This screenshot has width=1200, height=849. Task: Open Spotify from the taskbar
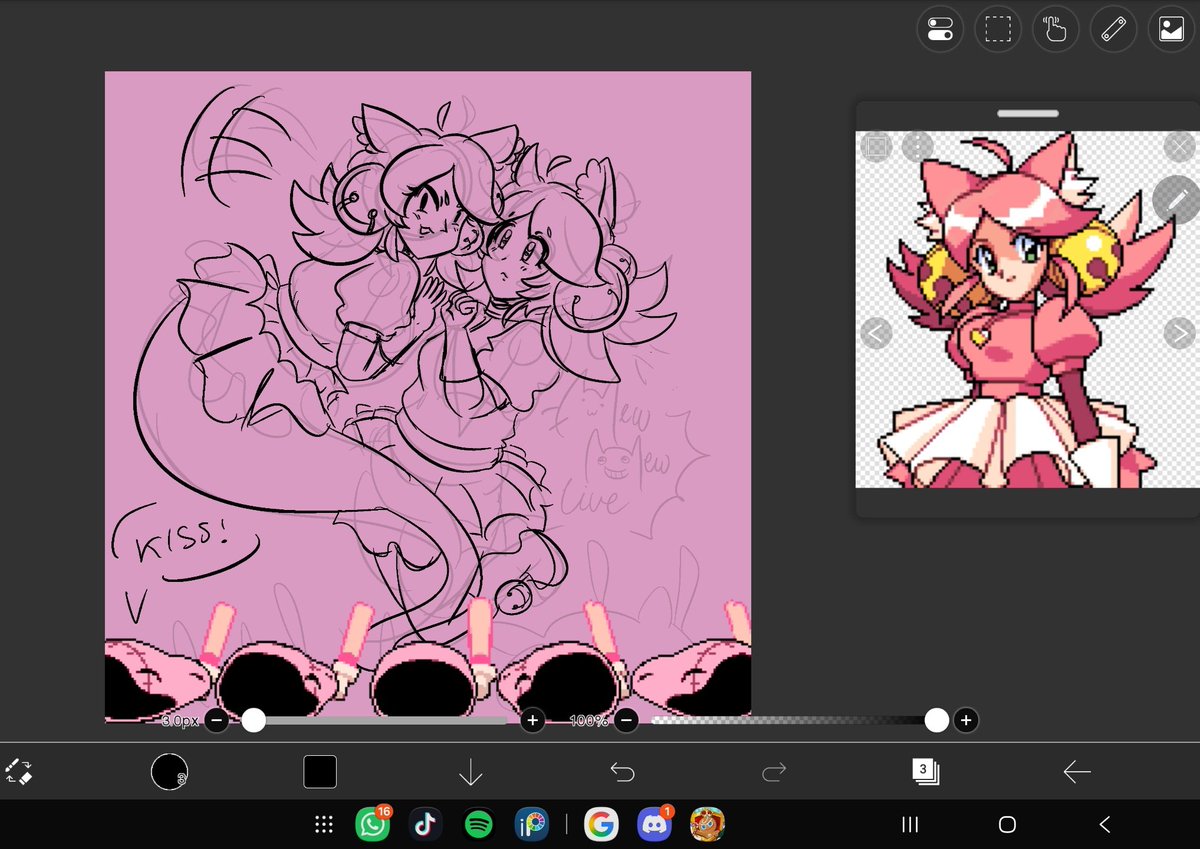(x=479, y=825)
